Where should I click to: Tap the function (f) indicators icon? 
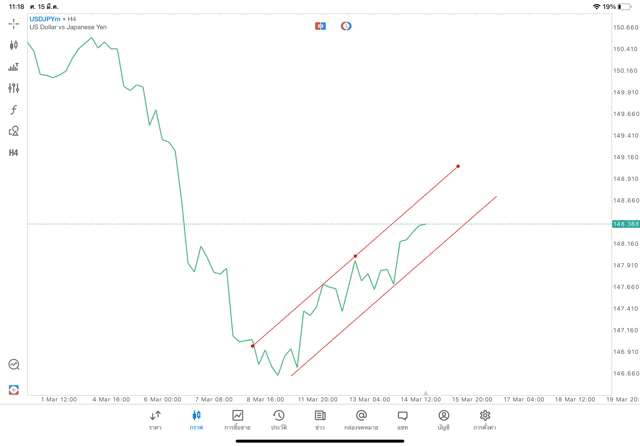tap(14, 110)
